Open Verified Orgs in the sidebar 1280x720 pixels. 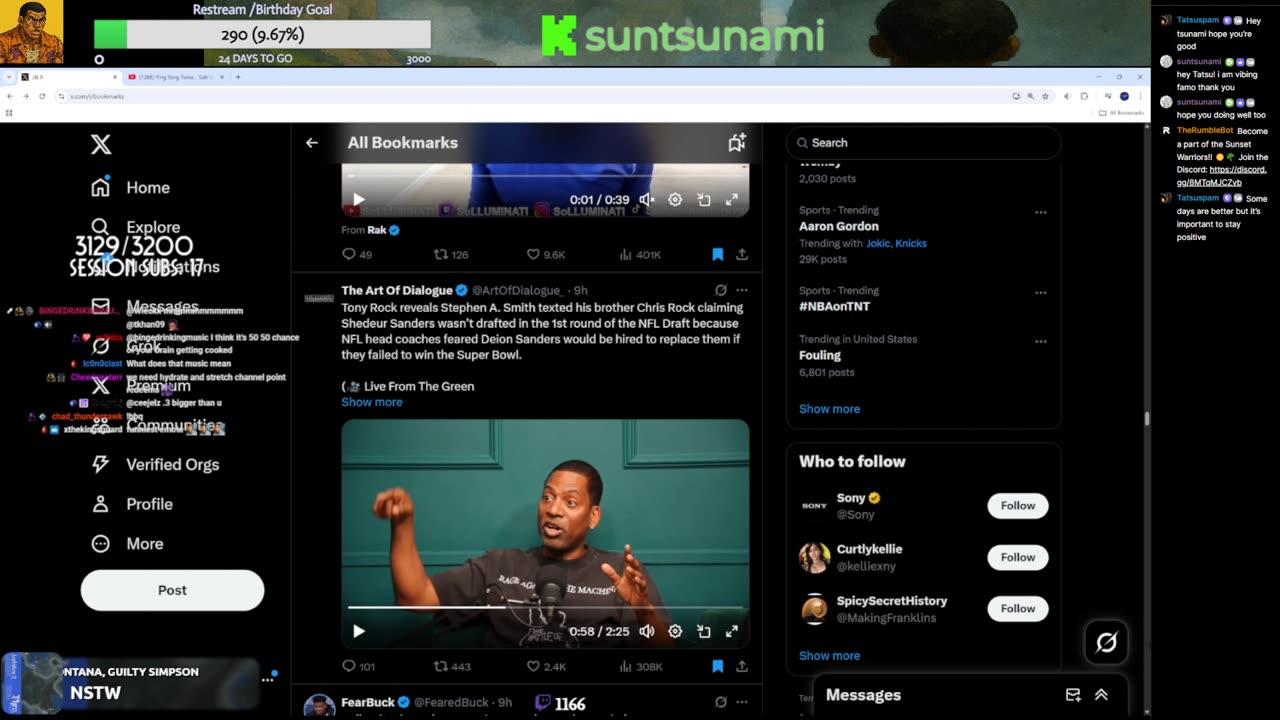pyautogui.click(x=155, y=465)
